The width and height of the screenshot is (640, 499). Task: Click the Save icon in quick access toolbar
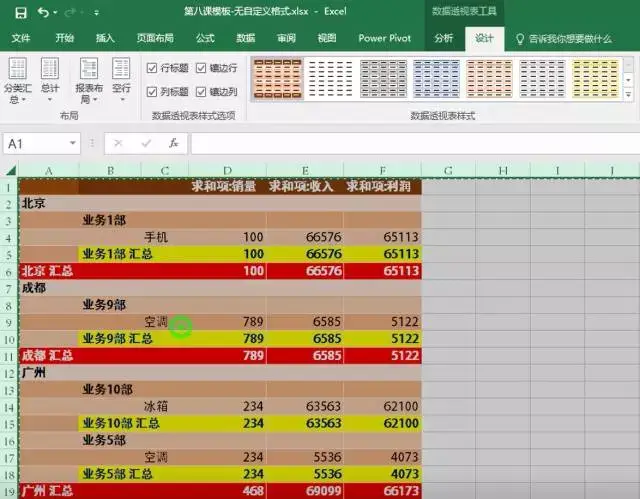point(20,12)
